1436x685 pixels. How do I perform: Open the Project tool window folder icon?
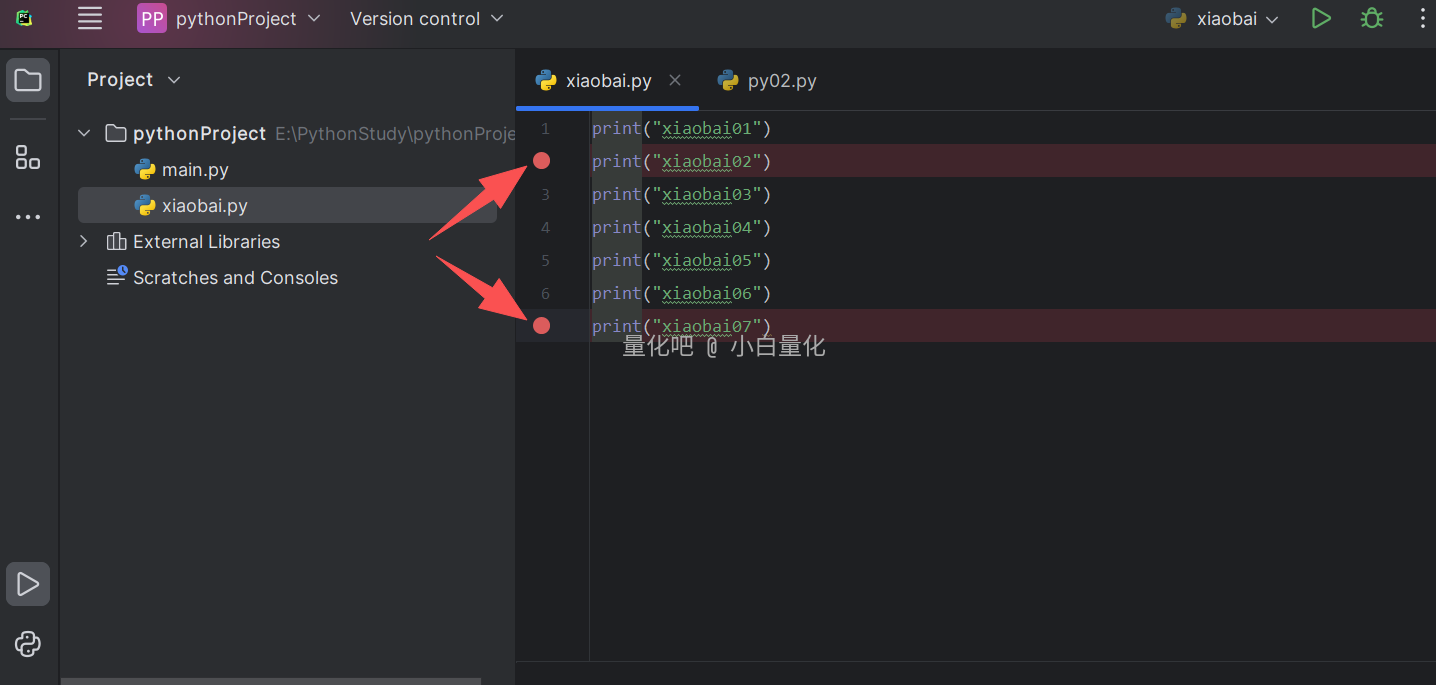pos(28,80)
